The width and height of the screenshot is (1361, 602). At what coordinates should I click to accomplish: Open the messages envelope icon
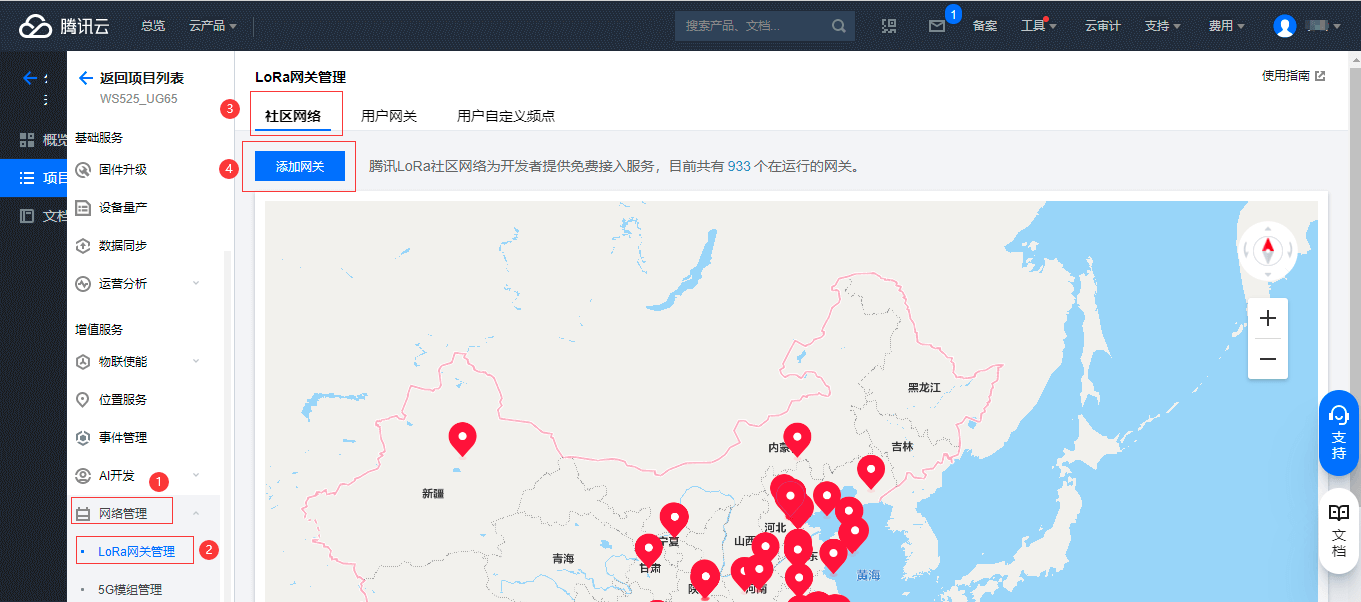(x=937, y=26)
